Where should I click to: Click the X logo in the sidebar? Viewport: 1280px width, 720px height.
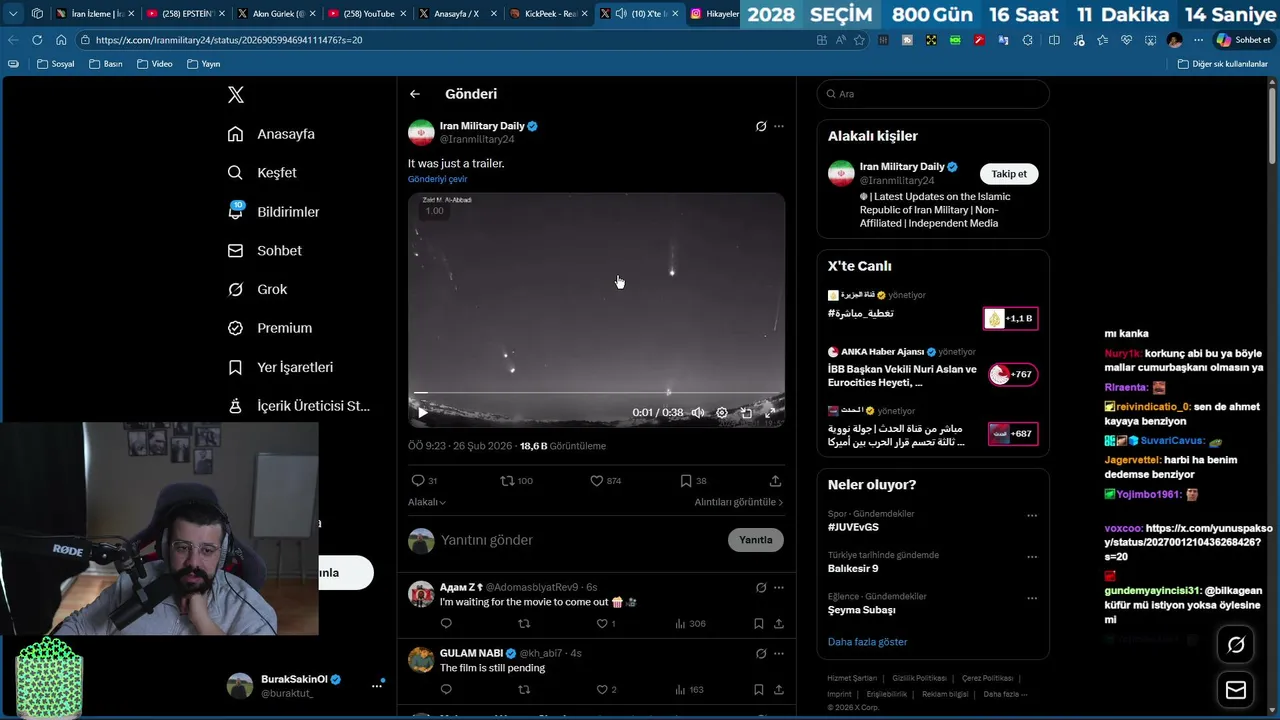[236, 95]
